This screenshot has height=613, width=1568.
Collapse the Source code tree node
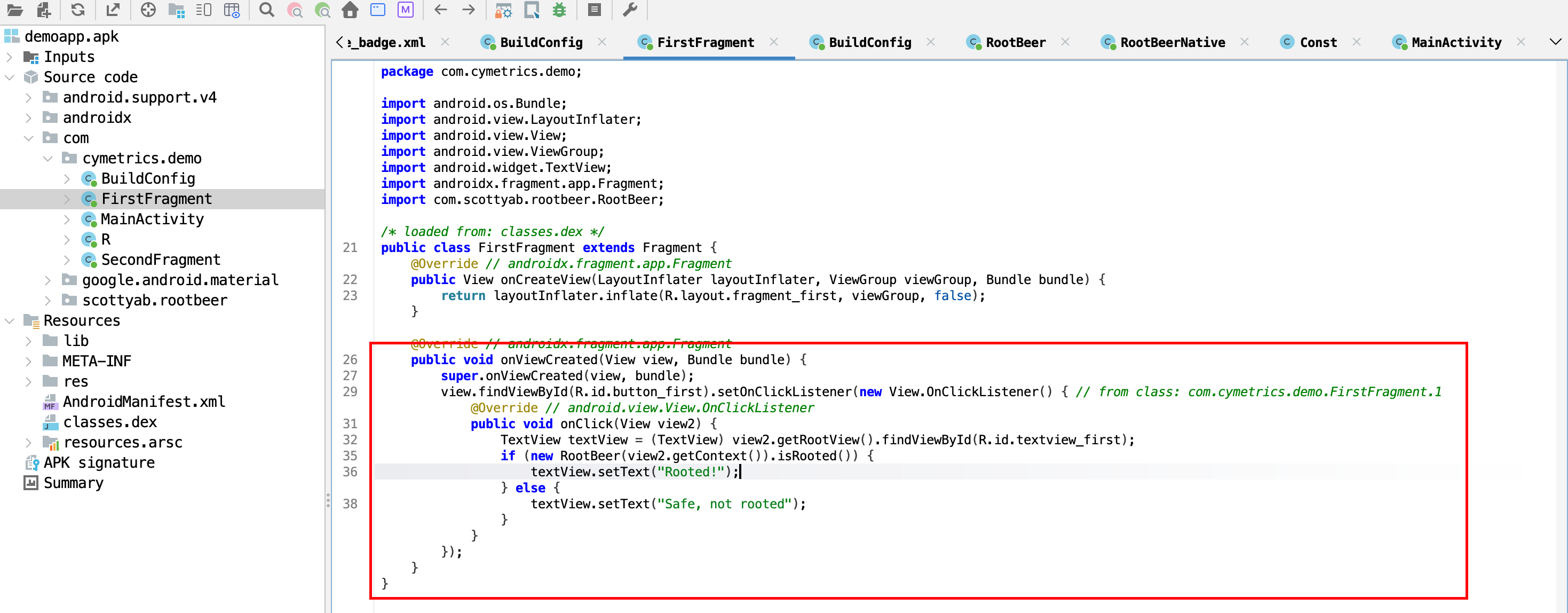(x=9, y=77)
